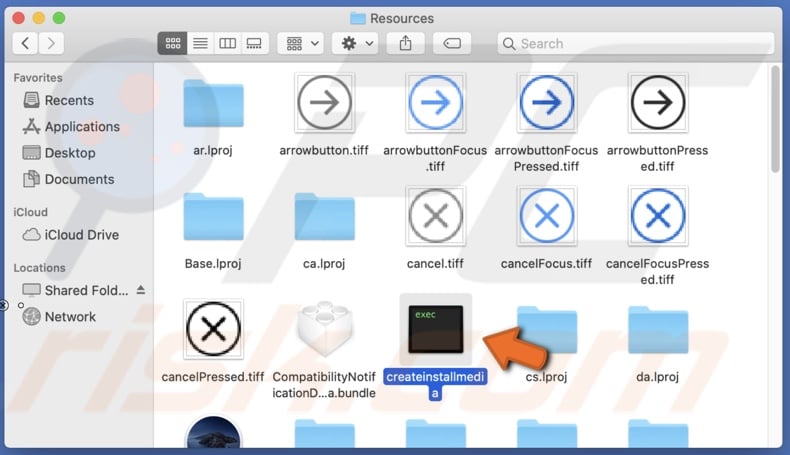Click the 'arrowbutton.tiff' file name label
The width and height of the screenshot is (790, 455).
click(324, 150)
